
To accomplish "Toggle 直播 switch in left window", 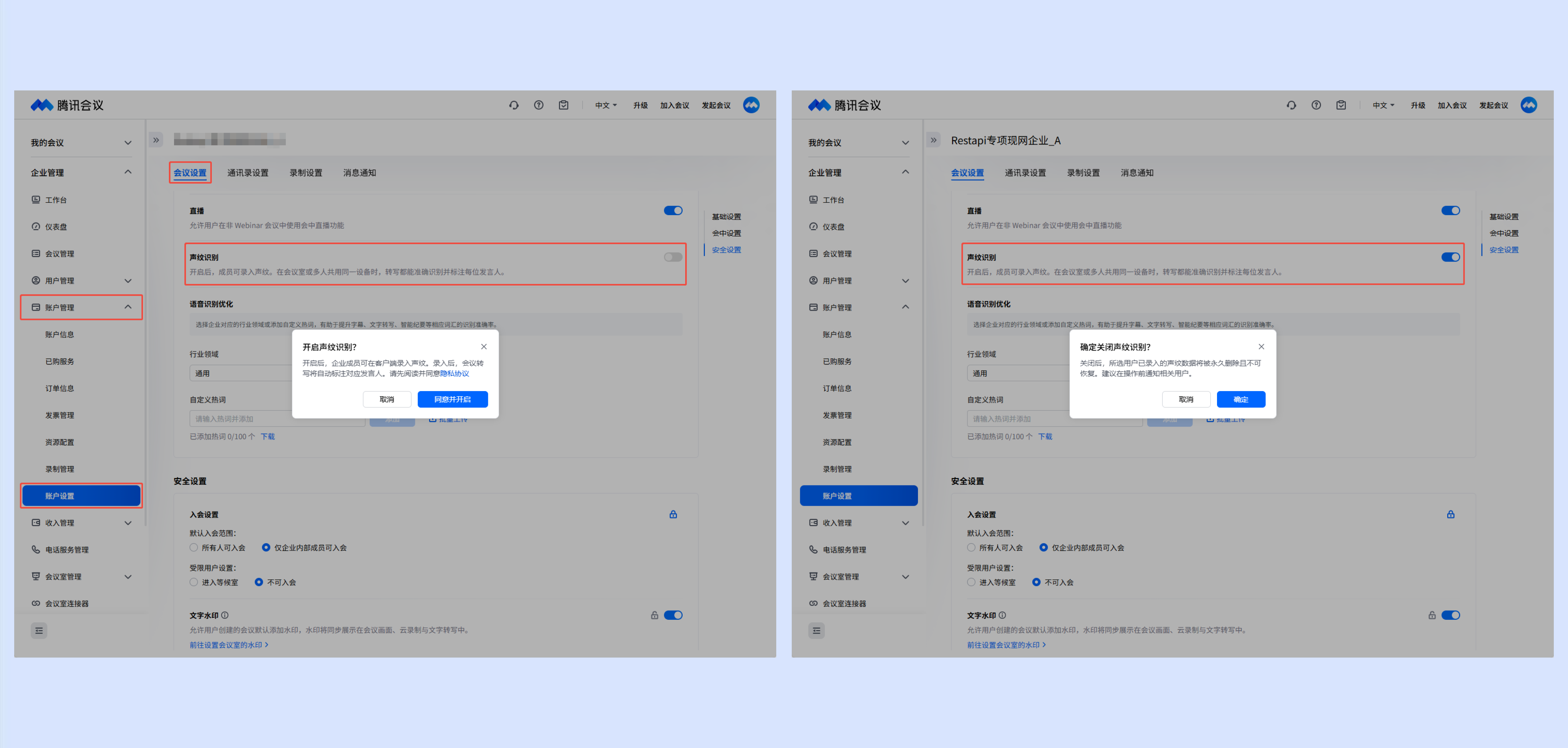I will tap(673, 211).
